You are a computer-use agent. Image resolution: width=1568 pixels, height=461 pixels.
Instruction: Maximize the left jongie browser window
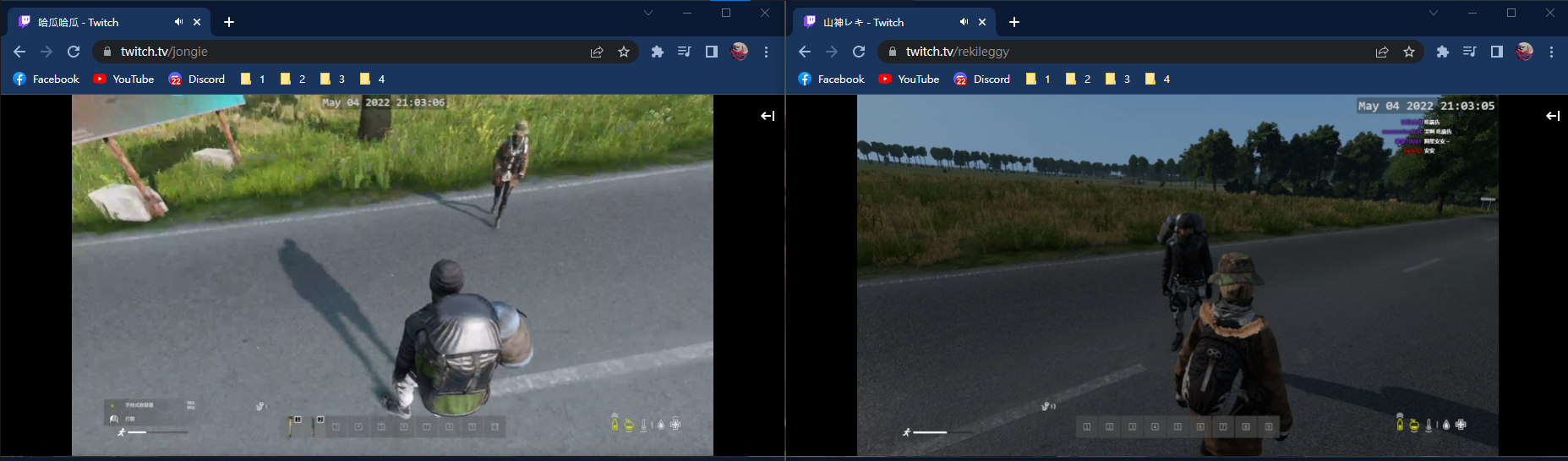(x=726, y=13)
